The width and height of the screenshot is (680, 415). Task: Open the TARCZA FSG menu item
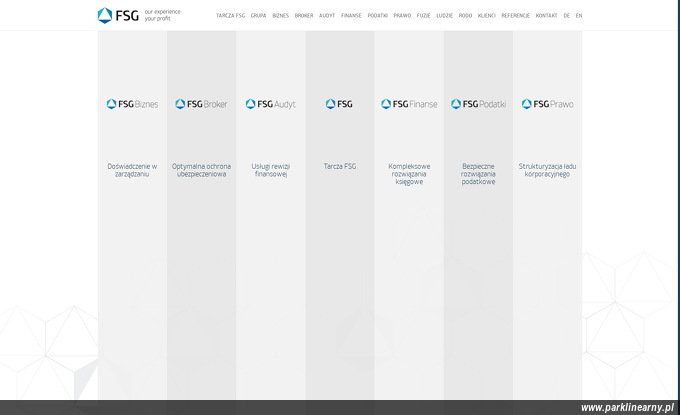tap(230, 16)
